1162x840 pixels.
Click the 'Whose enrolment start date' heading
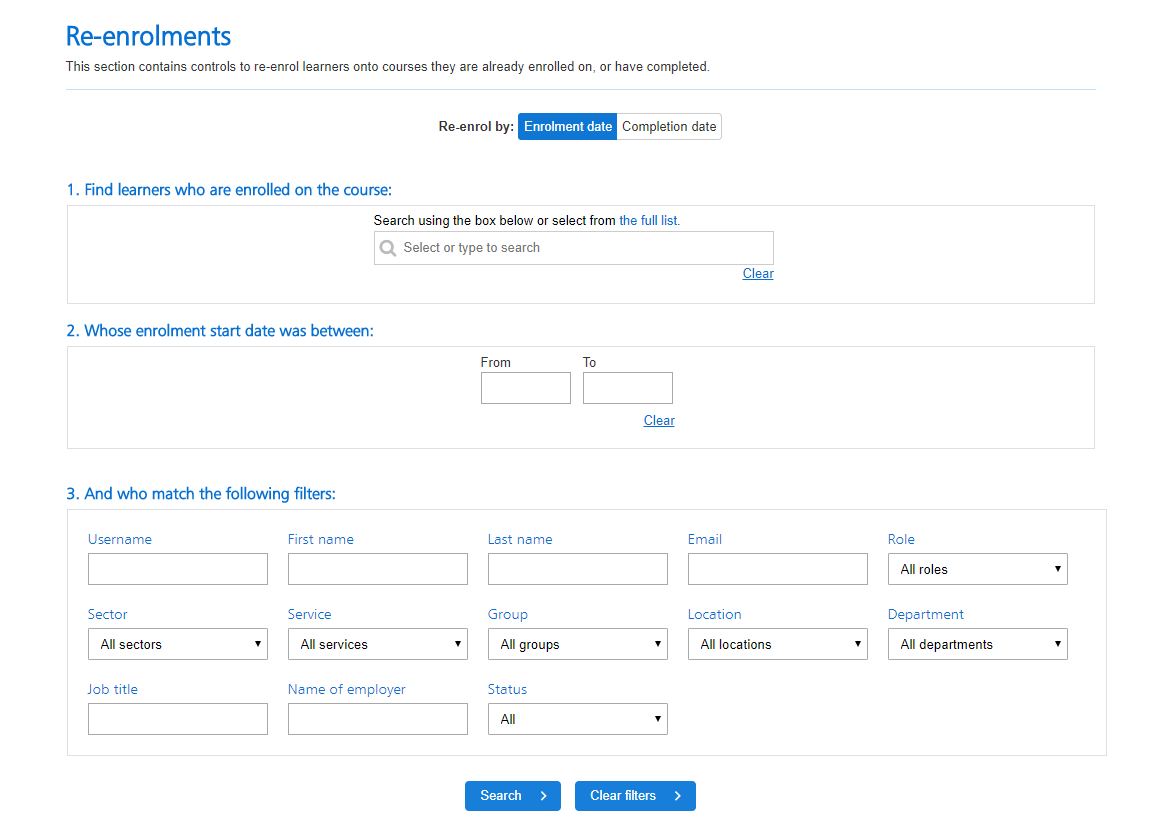click(220, 331)
